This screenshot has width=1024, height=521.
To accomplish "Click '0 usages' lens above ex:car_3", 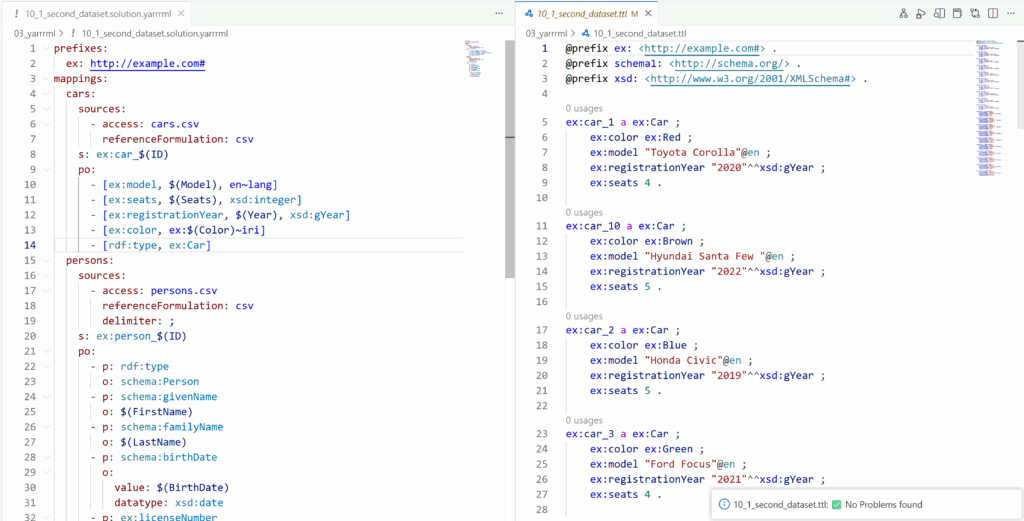I will [584, 420].
